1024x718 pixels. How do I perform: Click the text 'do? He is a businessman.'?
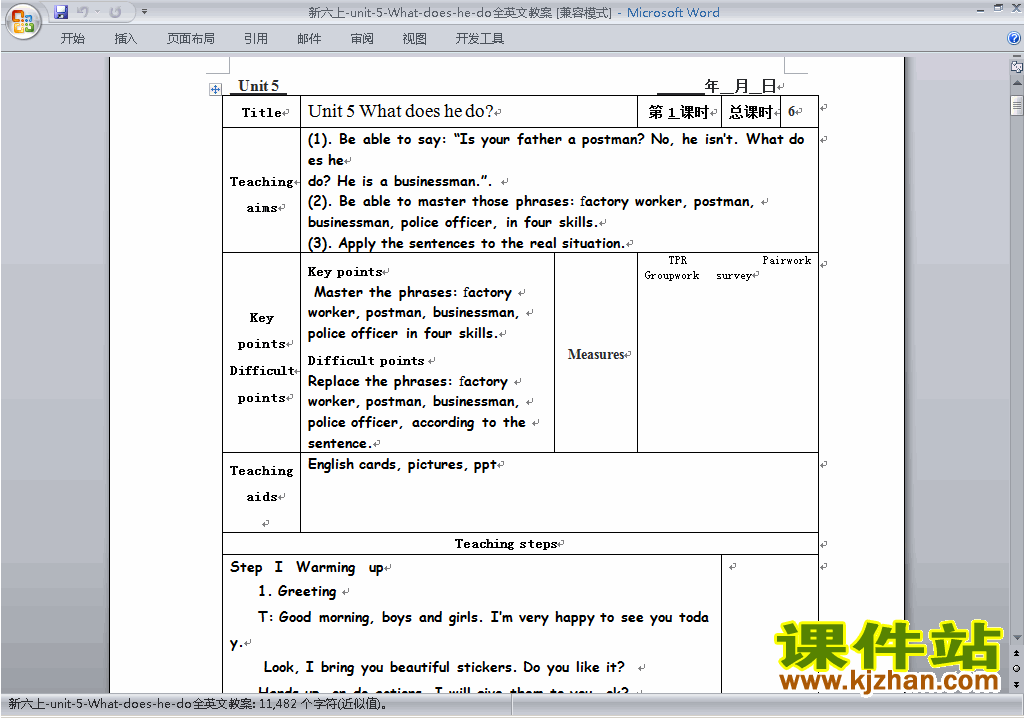point(399,182)
